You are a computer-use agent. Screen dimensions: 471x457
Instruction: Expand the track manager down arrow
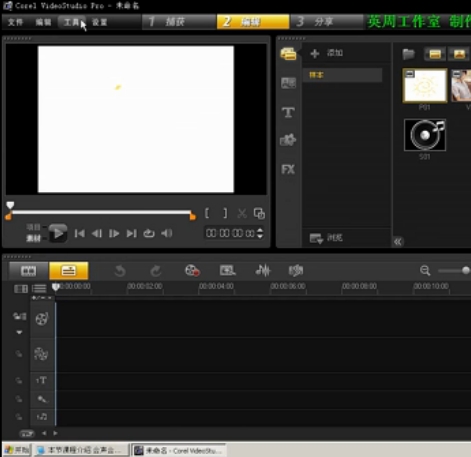[x=19, y=332]
